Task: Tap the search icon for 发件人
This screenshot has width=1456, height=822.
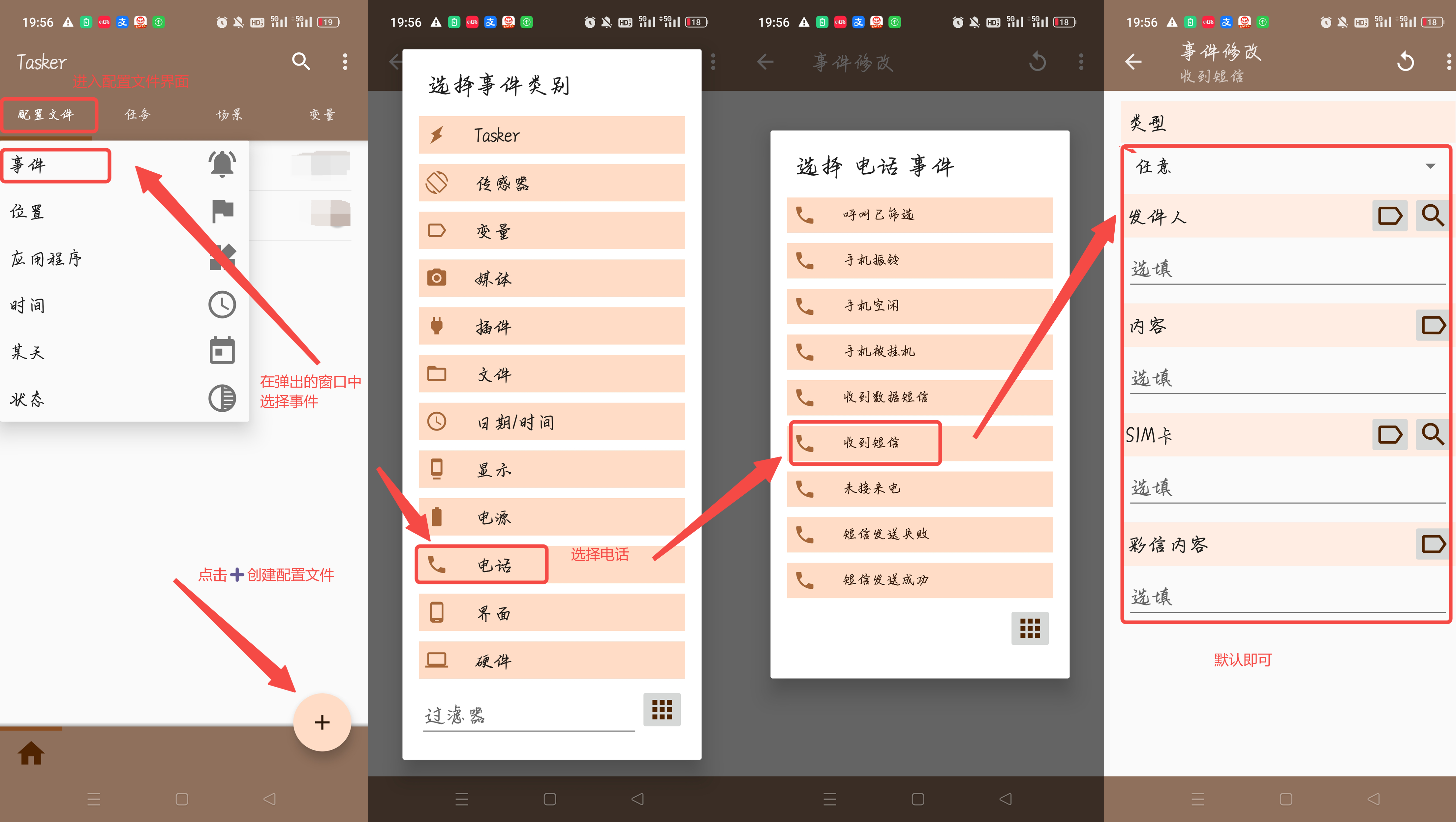Action: click(1433, 215)
